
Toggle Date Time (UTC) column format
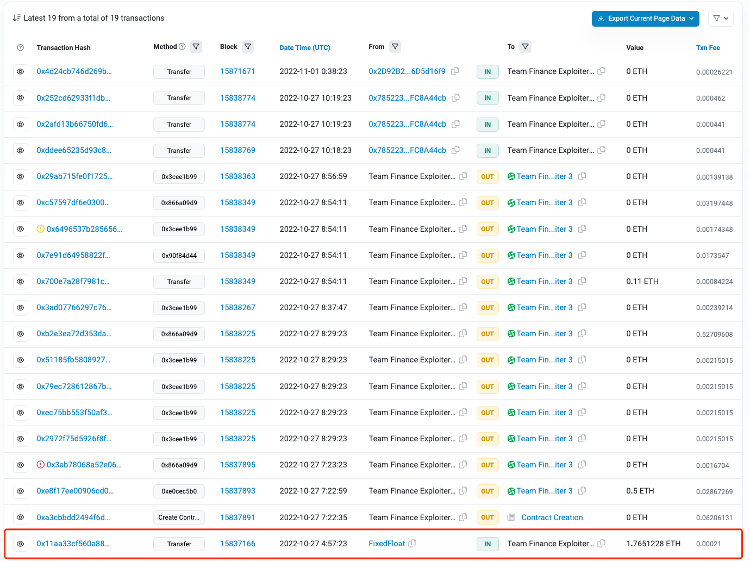click(x=304, y=47)
